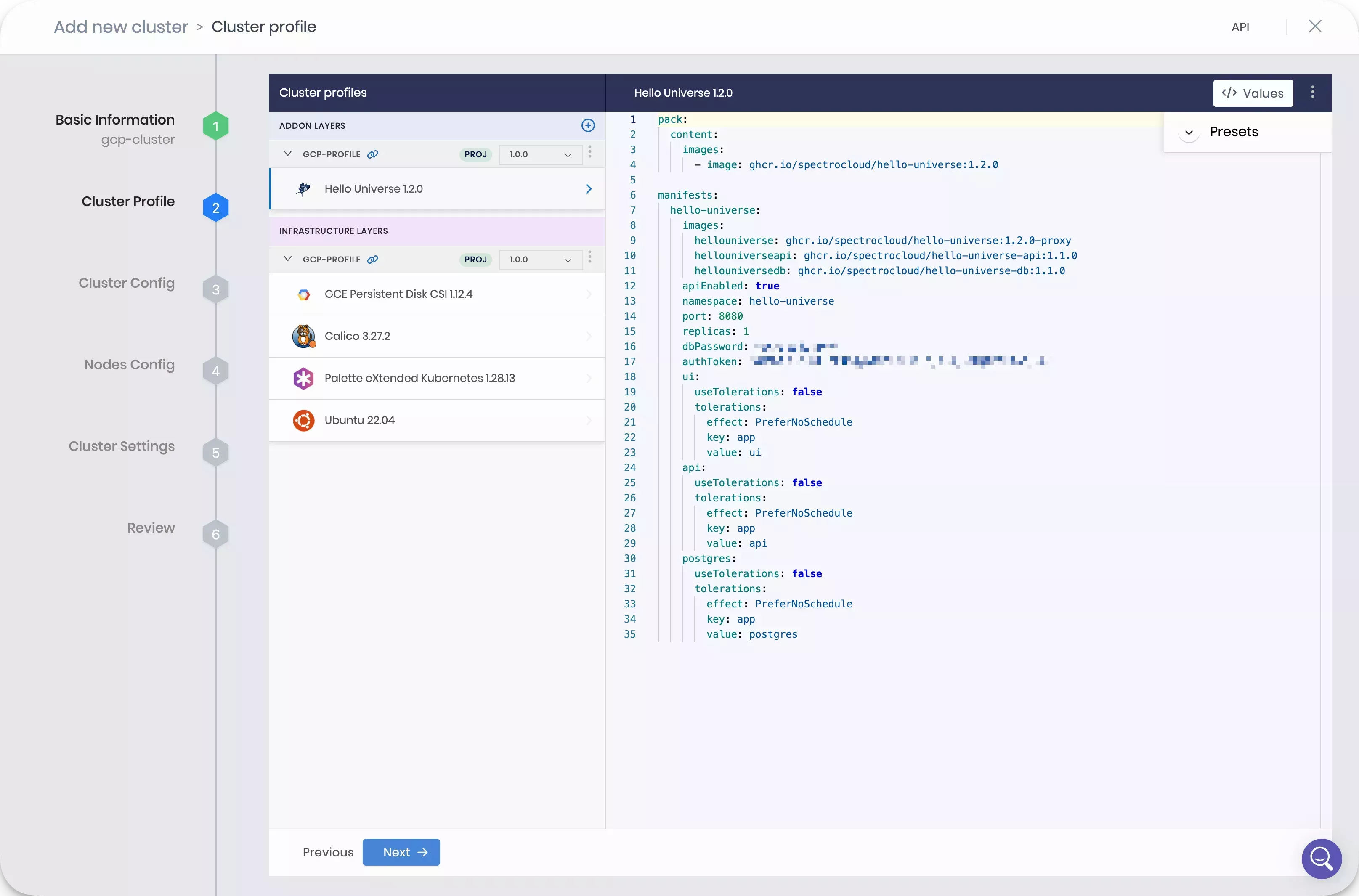Open the kebab menu beside Values

(x=1312, y=92)
